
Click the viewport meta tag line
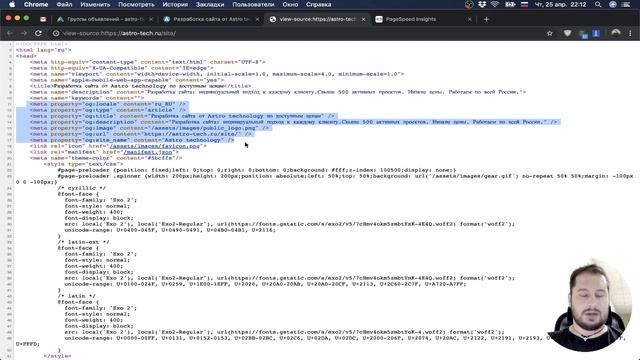pyautogui.click(x=217, y=74)
